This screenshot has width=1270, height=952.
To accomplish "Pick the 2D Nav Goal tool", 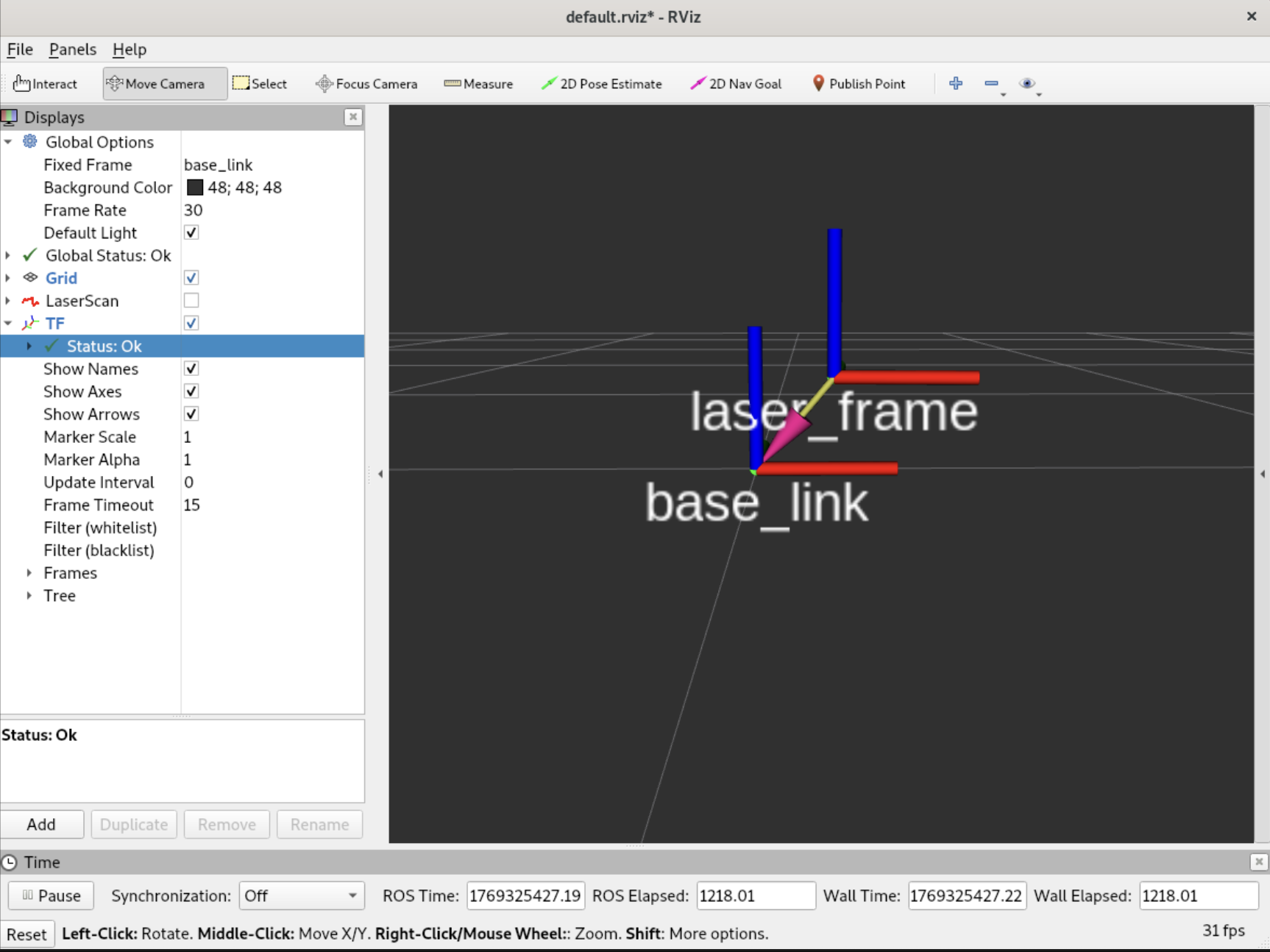I will pyautogui.click(x=736, y=84).
